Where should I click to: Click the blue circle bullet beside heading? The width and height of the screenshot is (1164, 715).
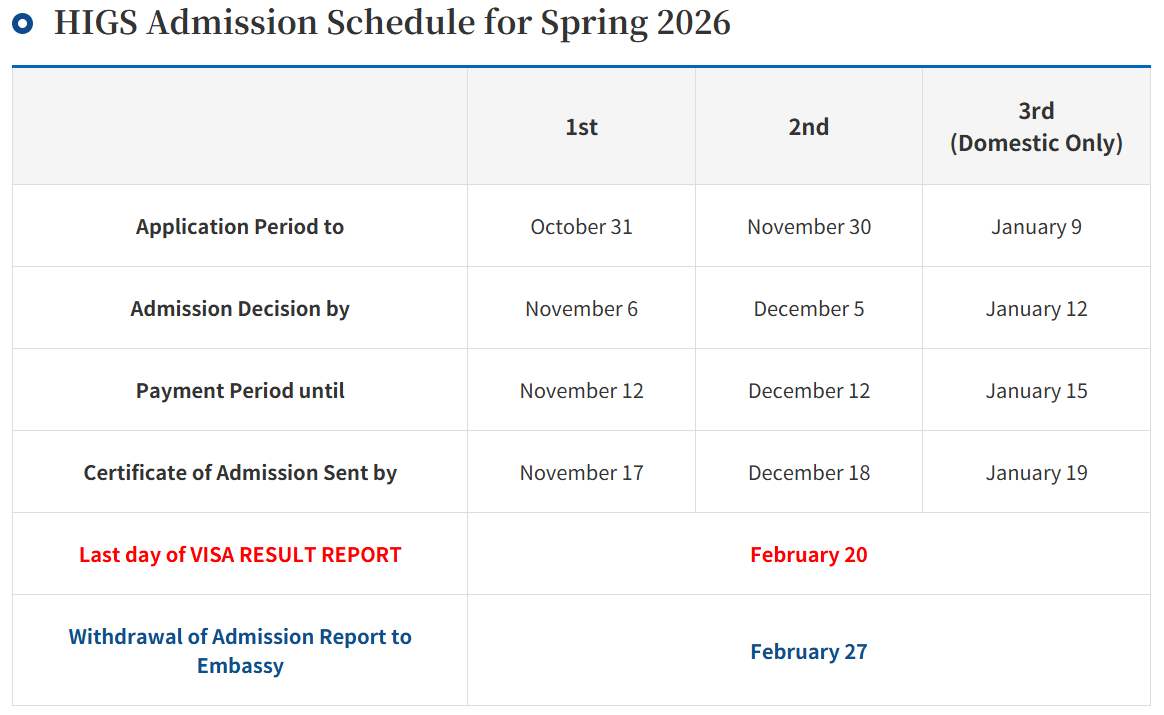(22, 23)
